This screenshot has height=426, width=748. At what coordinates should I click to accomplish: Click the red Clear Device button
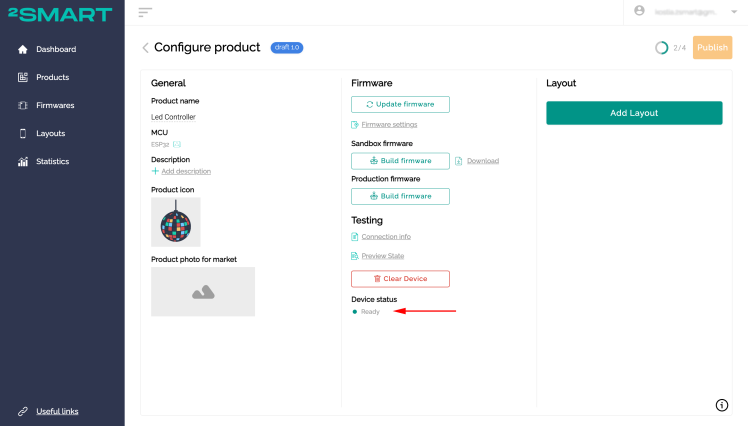[400, 279]
